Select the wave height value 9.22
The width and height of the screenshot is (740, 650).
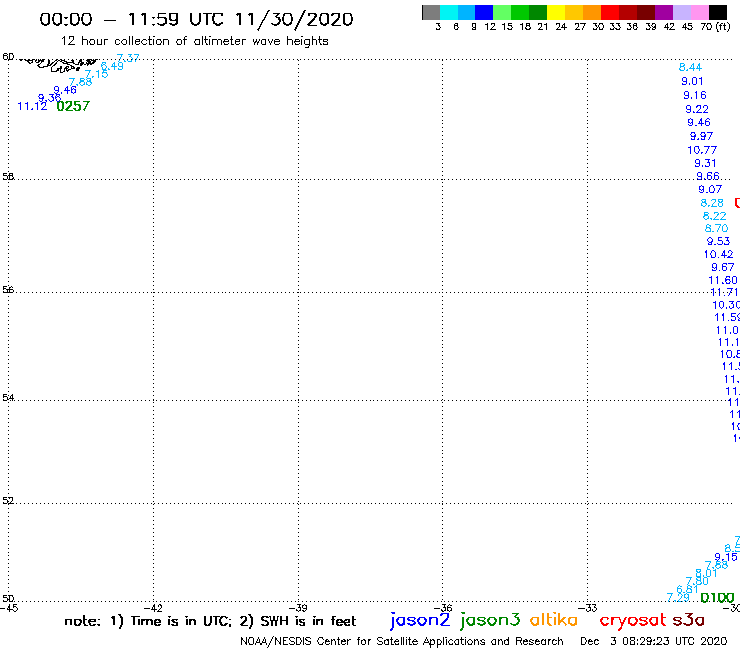tap(697, 109)
